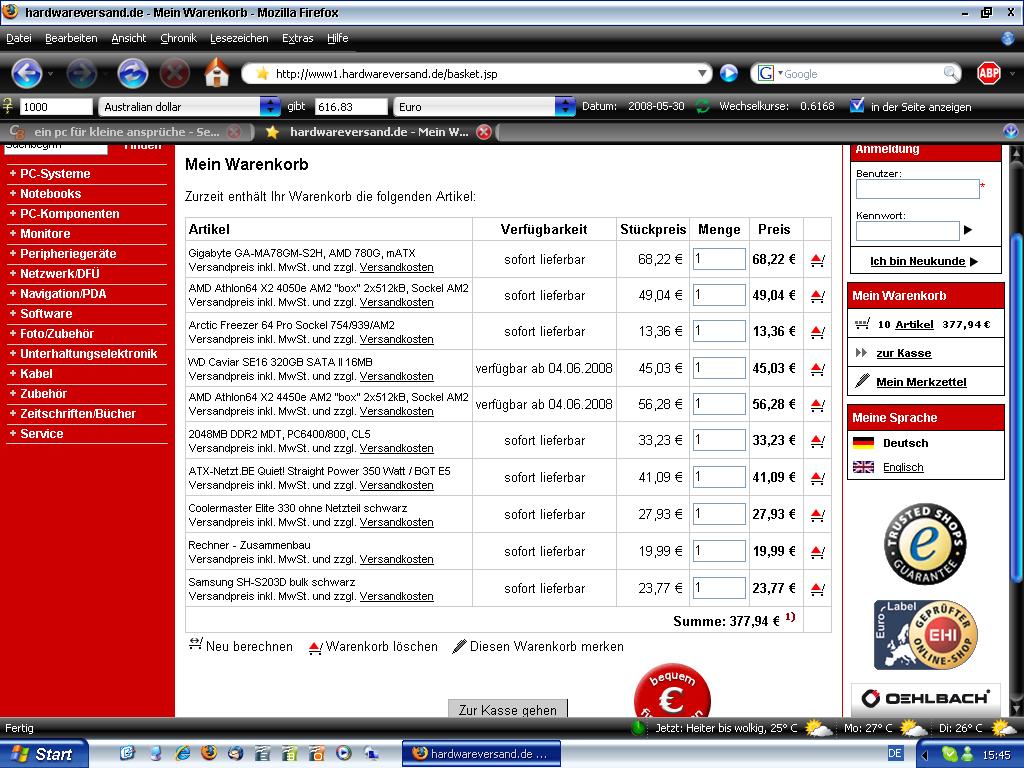Go back with the browser Back arrow

click(27, 73)
